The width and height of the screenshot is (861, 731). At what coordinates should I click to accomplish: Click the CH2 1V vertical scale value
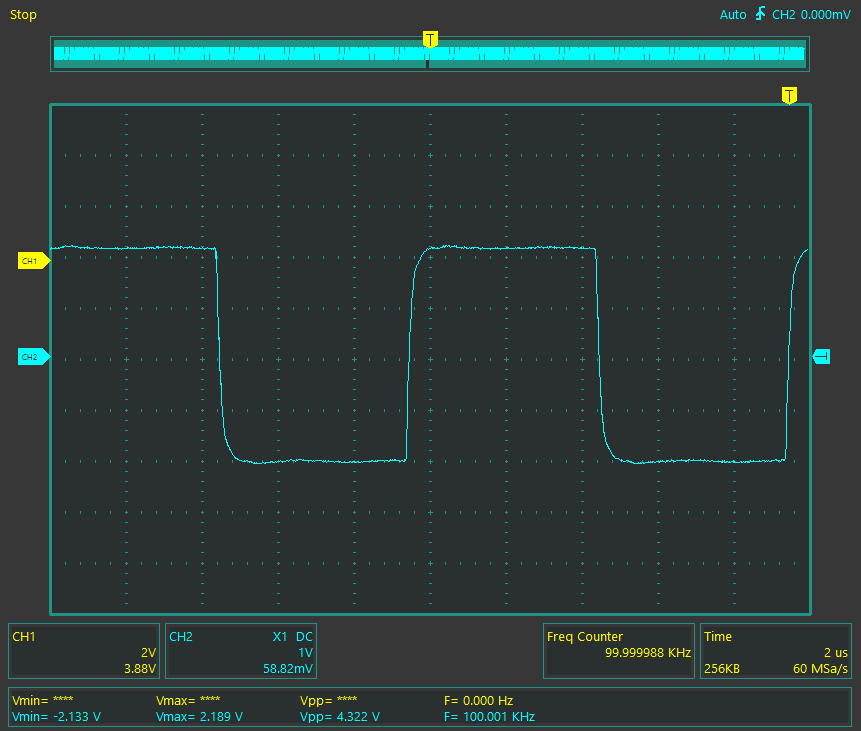coord(305,652)
